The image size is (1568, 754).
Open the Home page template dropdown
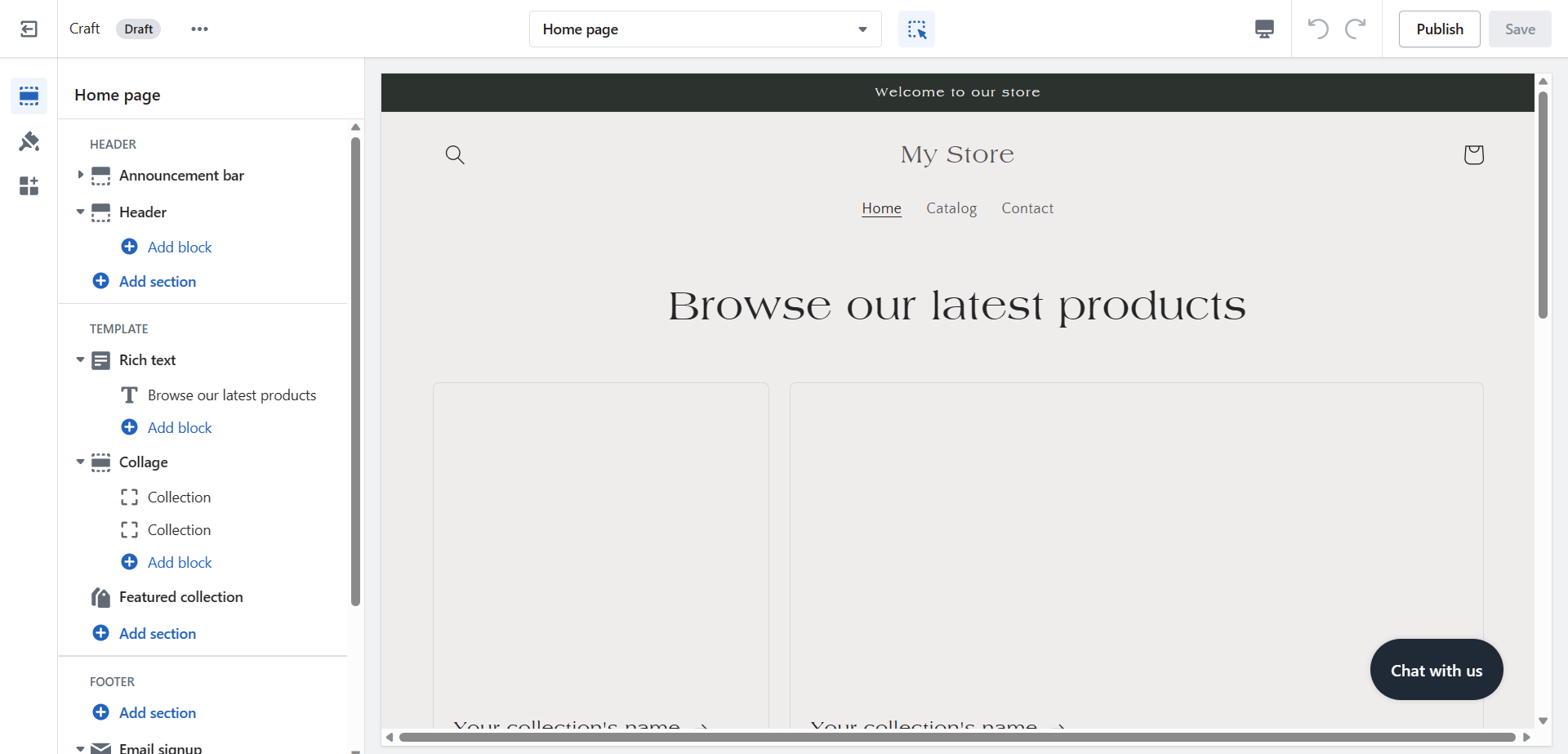click(706, 29)
